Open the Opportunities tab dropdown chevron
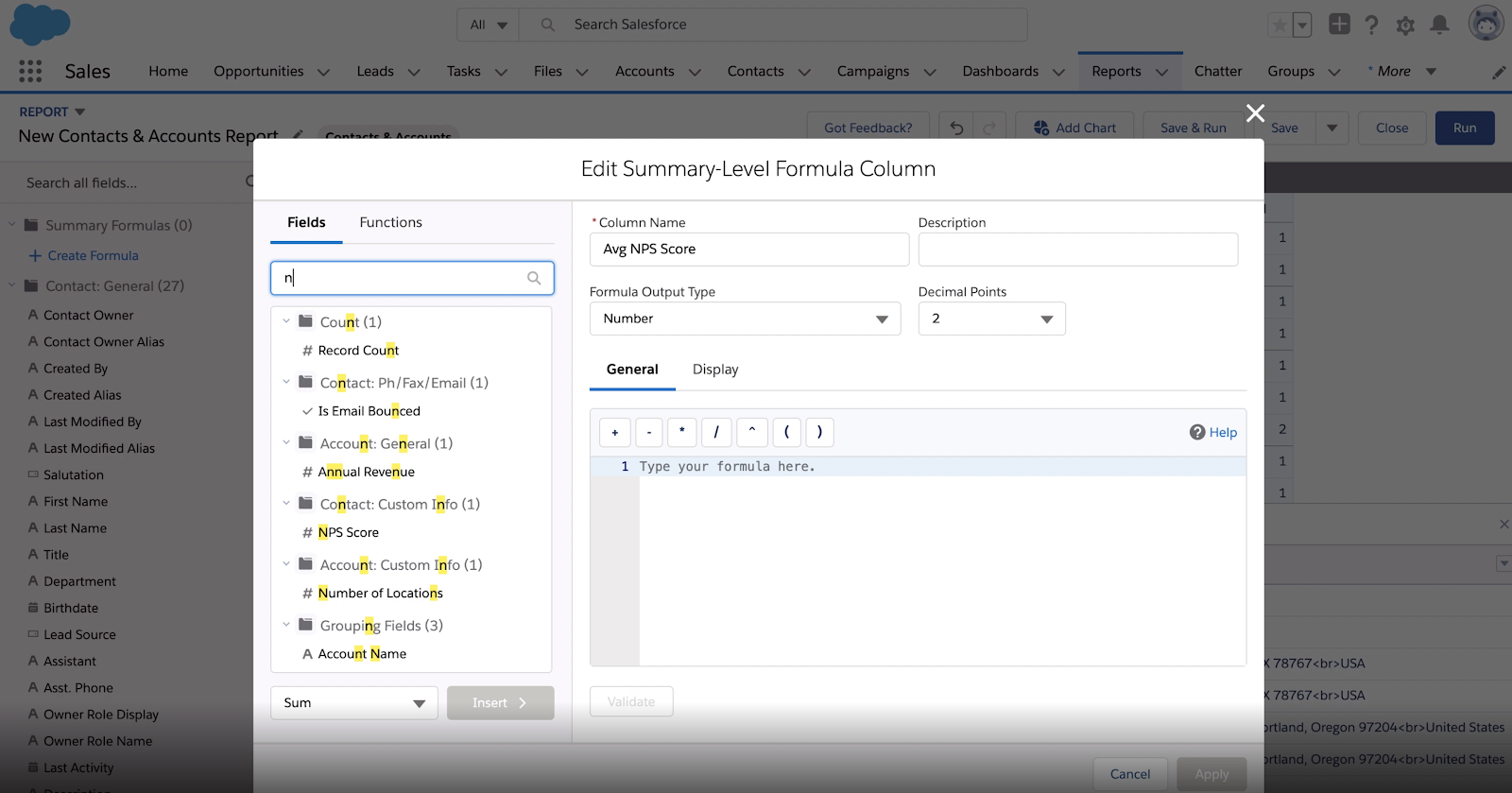Image resolution: width=1512 pixels, height=793 pixels. click(323, 72)
